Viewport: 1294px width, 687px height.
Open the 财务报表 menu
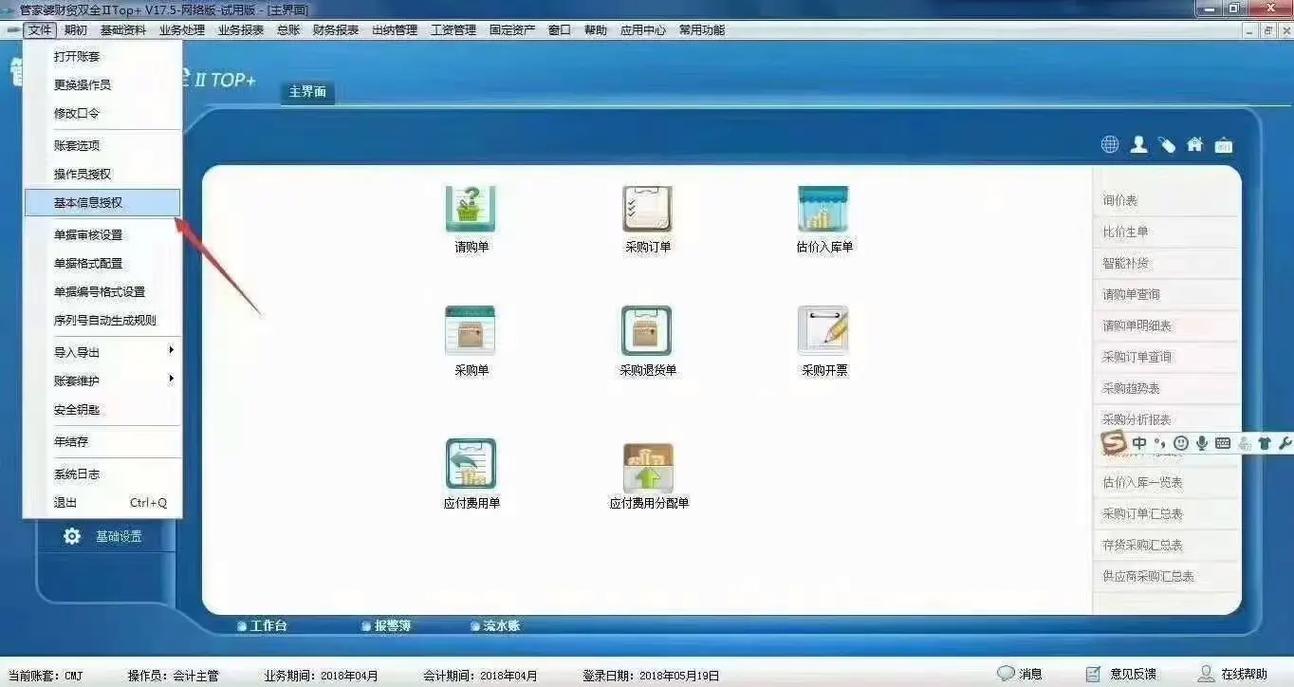click(336, 30)
